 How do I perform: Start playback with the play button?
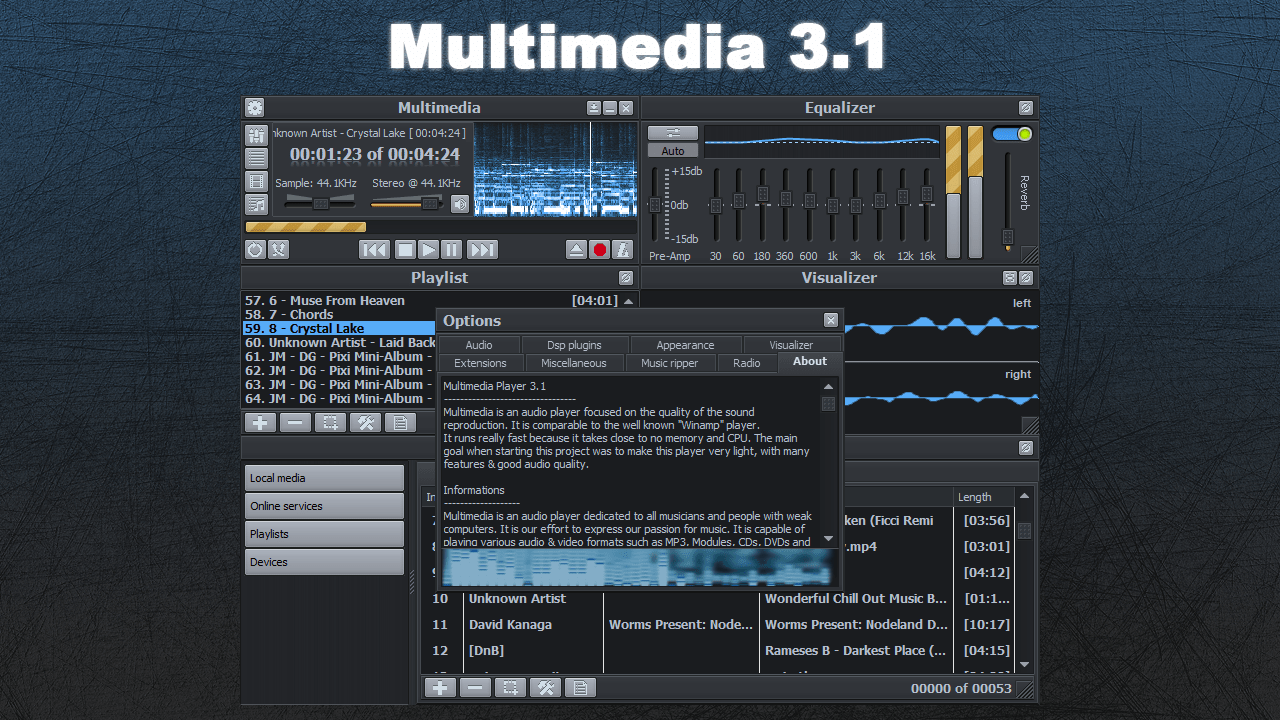coord(428,250)
